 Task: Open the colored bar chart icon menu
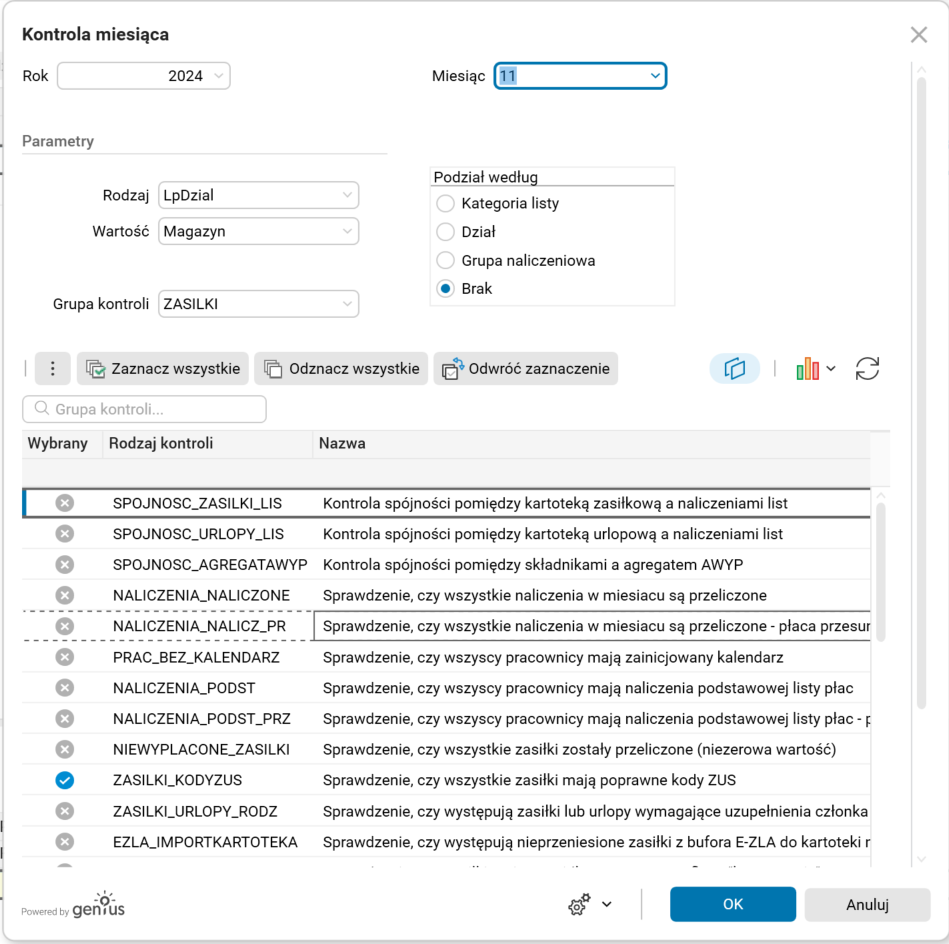[815, 369]
